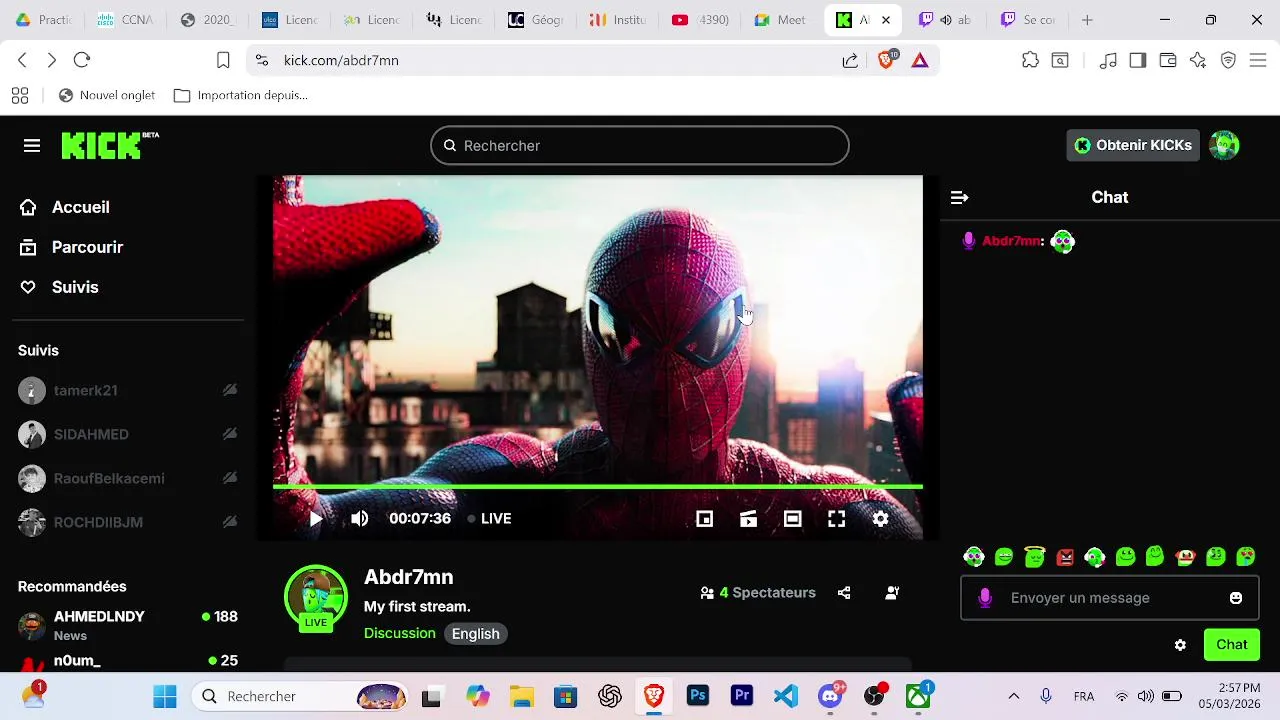Open chat settings gear
This screenshot has width=1280, height=720.
pos(1180,645)
